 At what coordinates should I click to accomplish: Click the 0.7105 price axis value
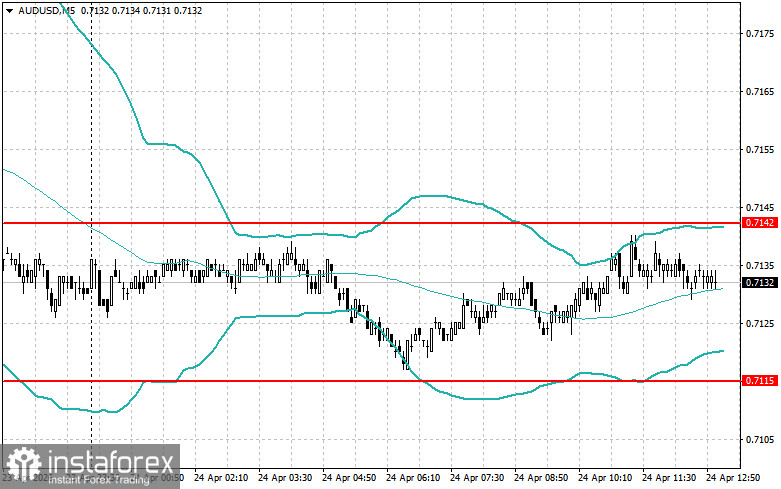(760, 439)
